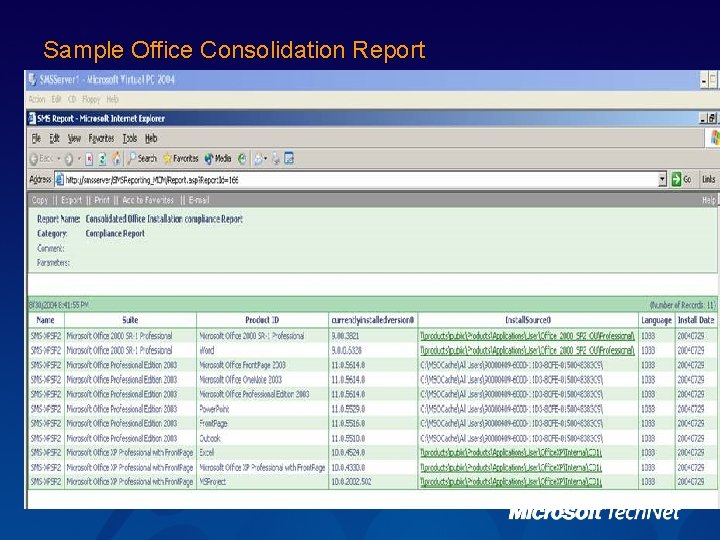Open the Media toolbar button
The height and width of the screenshot is (540, 720).
click(x=218, y=159)
